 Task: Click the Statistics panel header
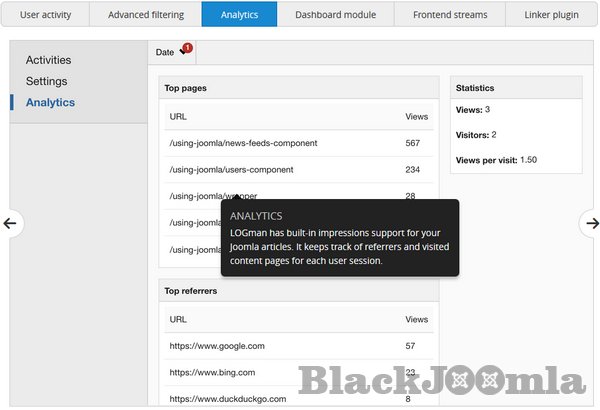[x=516, y=88]
